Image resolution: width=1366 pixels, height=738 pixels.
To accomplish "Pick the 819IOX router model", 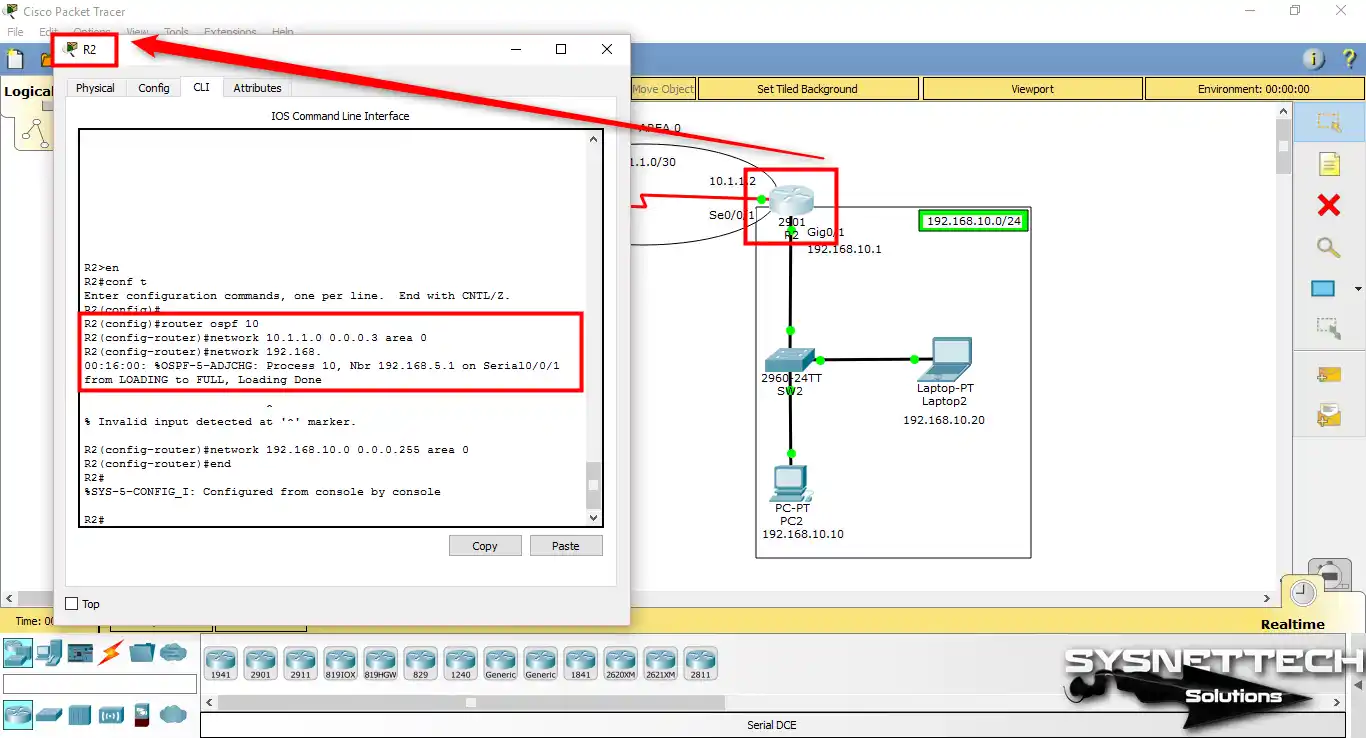I will [340, 664].
